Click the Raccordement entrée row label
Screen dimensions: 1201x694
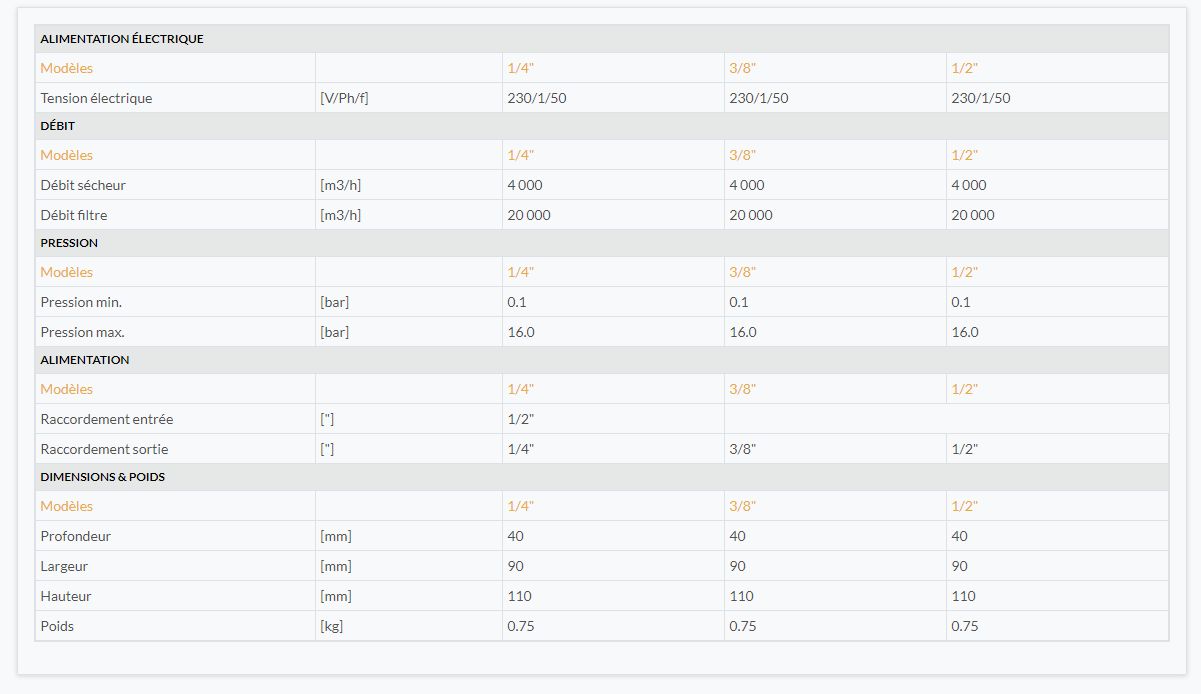pyautogui.click(x=107, y=419)
